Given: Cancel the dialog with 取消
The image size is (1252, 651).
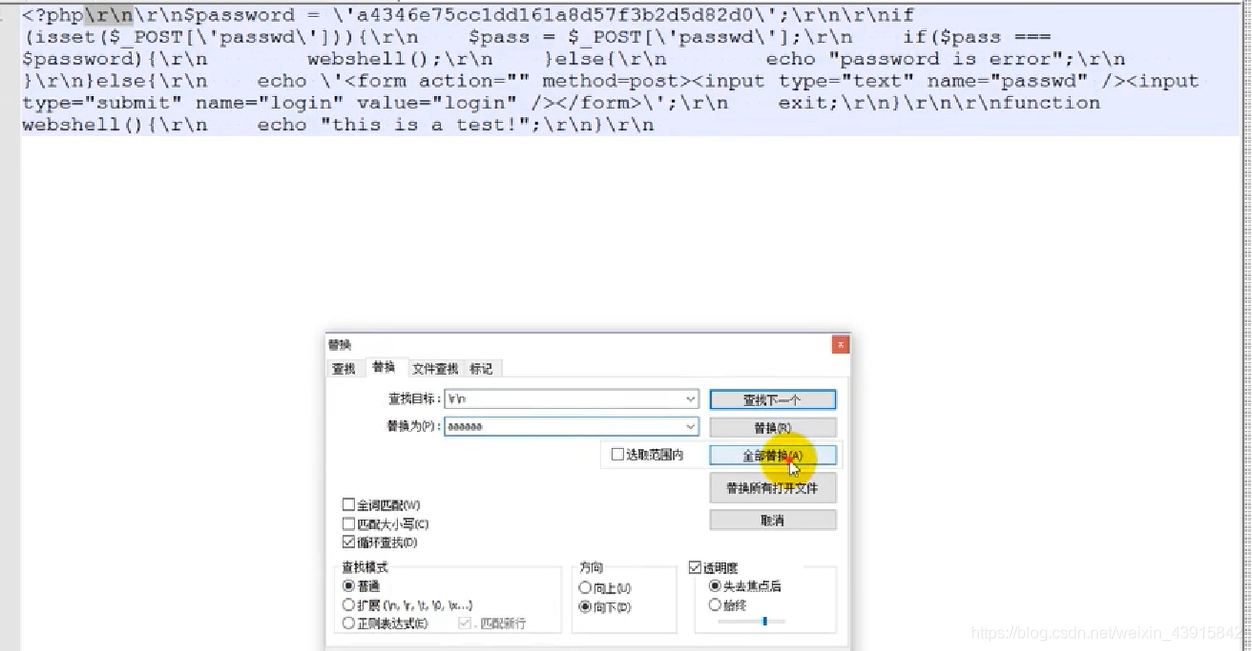Looking at the screenshot, I should coord(773,520).
